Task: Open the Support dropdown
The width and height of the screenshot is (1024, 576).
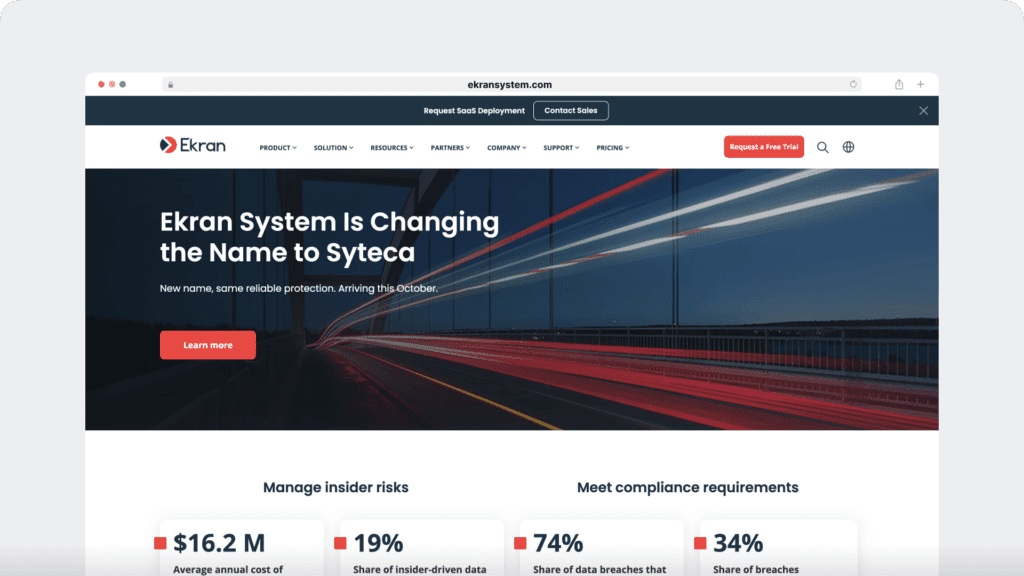Action: [560, 147]
